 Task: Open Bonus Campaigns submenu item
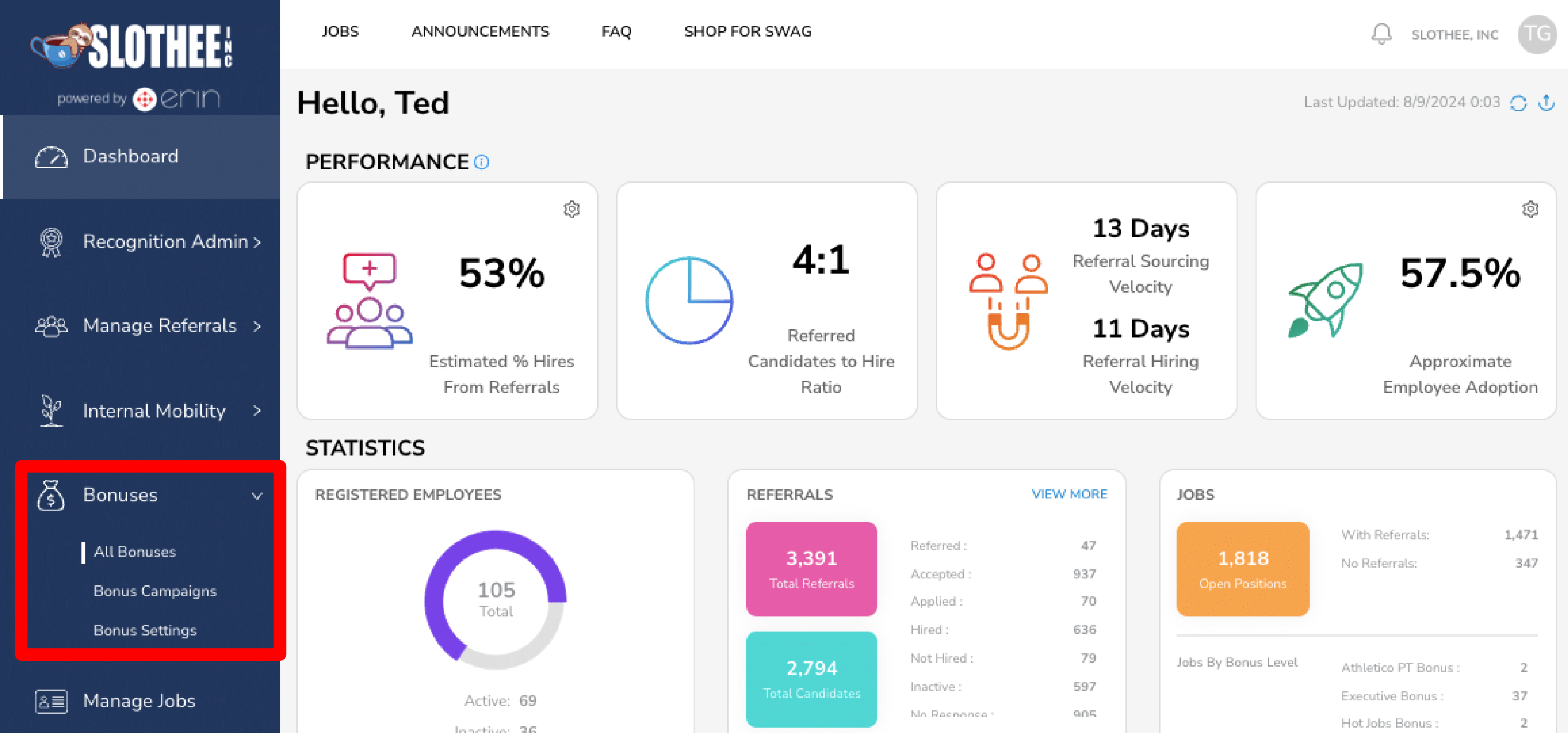(x=155, y=591)
